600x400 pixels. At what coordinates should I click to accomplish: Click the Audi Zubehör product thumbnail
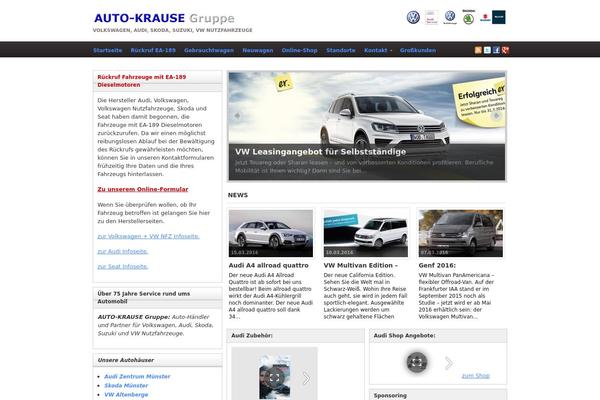pos(274,376)
